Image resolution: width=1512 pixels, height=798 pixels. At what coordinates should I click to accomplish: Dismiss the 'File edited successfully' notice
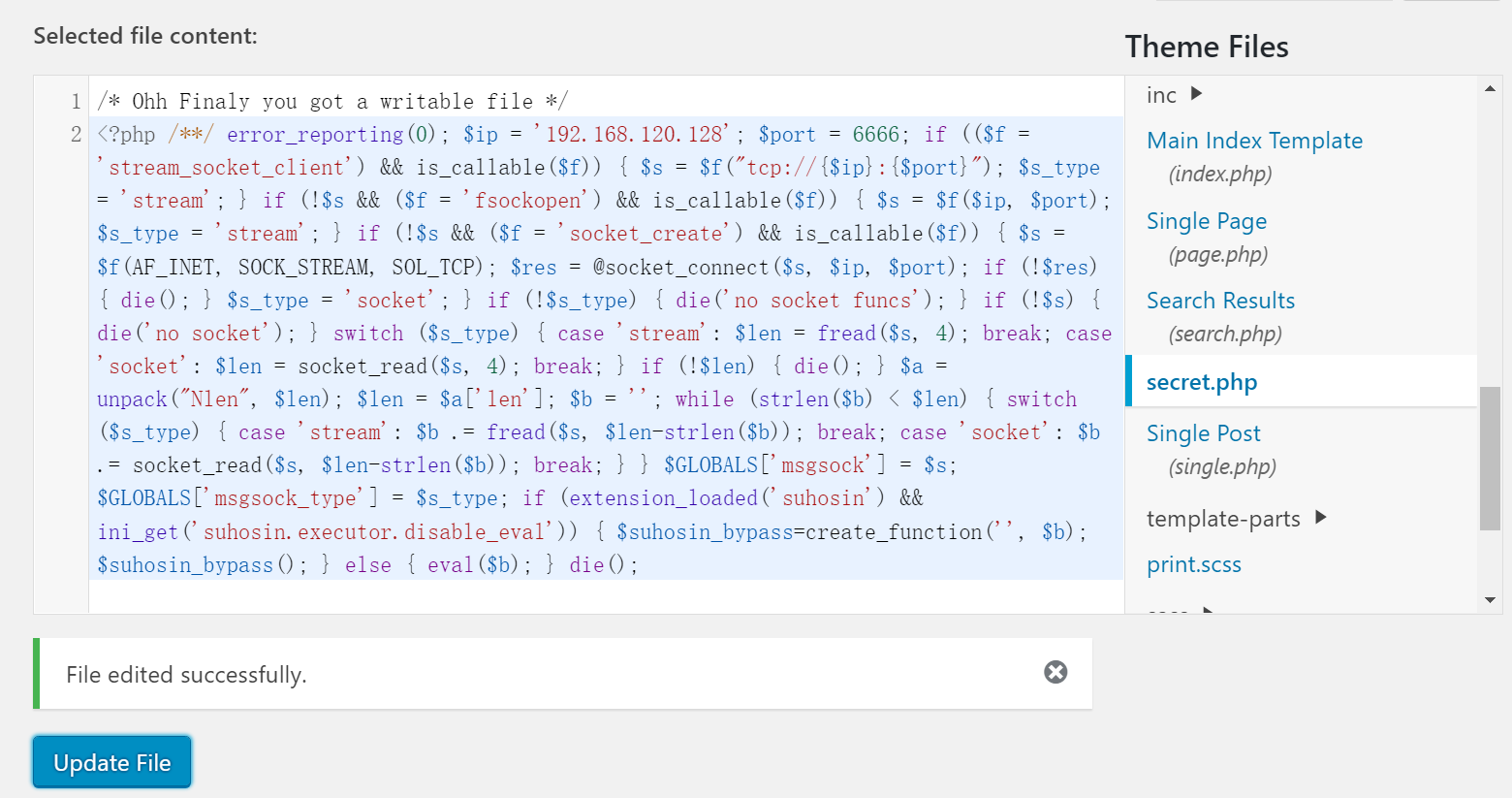coord(1055,672)
